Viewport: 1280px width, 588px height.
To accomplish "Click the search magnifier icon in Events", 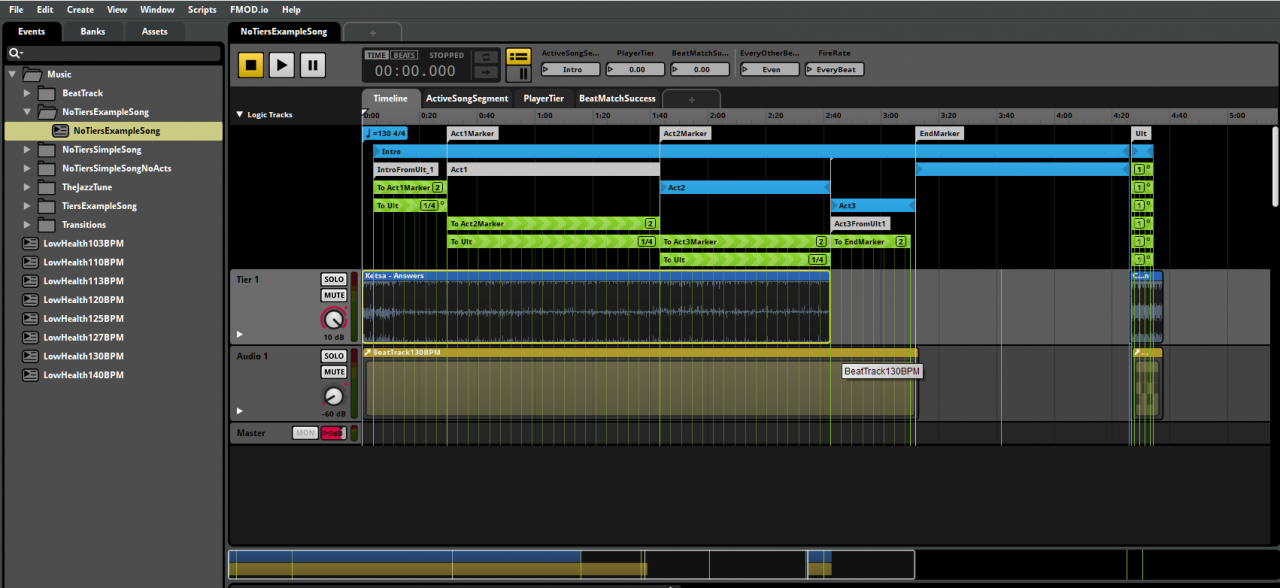I will (x=15, y=53).
